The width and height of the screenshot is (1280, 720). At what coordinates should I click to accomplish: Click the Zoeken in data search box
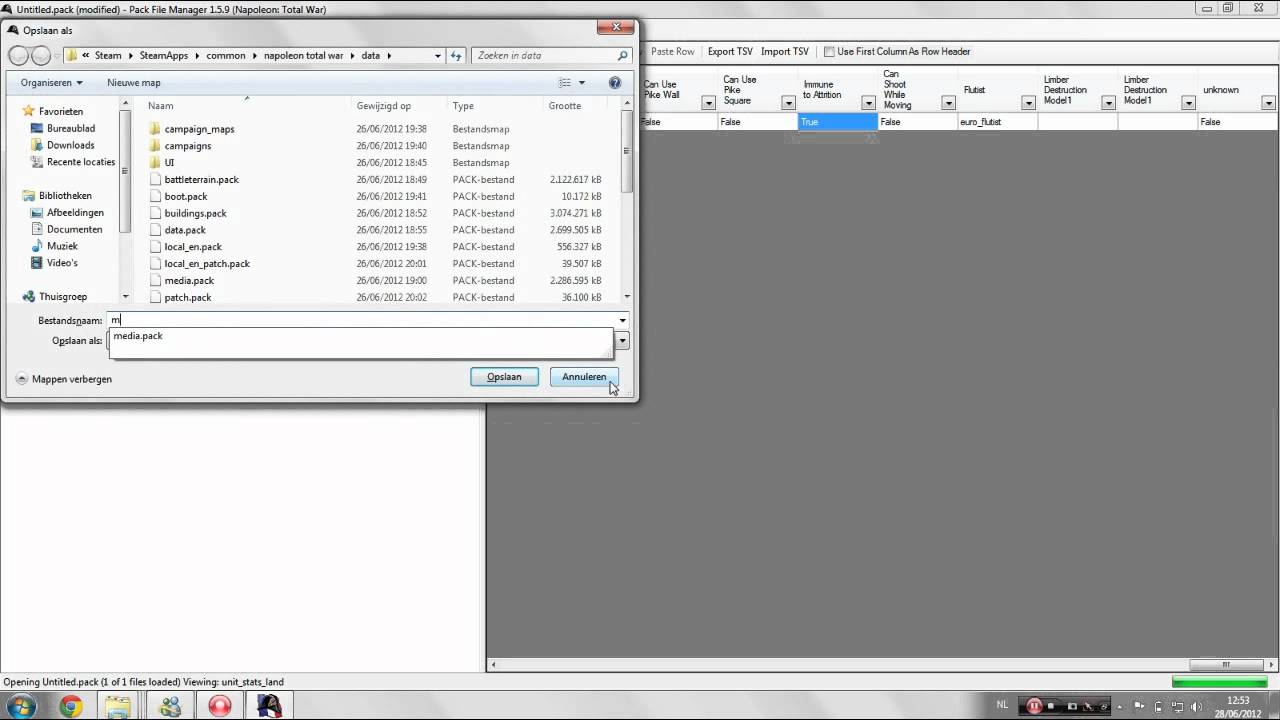click(553, 56)
